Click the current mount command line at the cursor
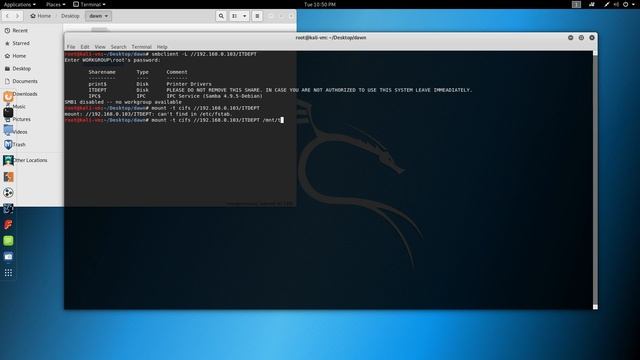This screenshot has width=640, height=360. [174, 120]
